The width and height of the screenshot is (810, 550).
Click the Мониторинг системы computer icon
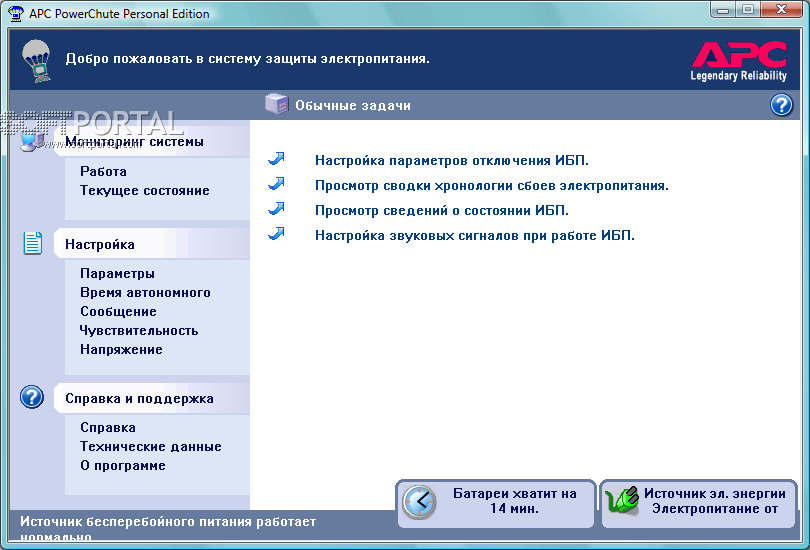click(32, 141)
